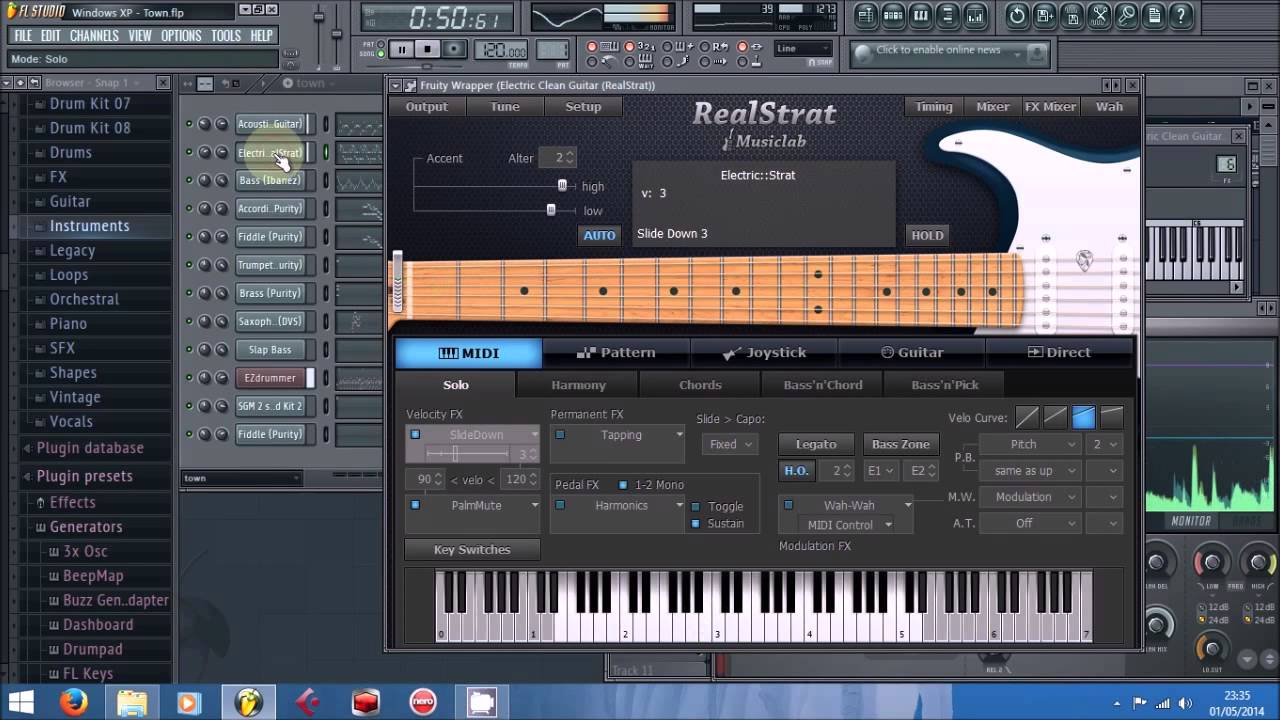Image resolution: width=1280 pixels, height=720 pixels.
Task: Click the Accent low slider handle
Action: coord(551,210)
